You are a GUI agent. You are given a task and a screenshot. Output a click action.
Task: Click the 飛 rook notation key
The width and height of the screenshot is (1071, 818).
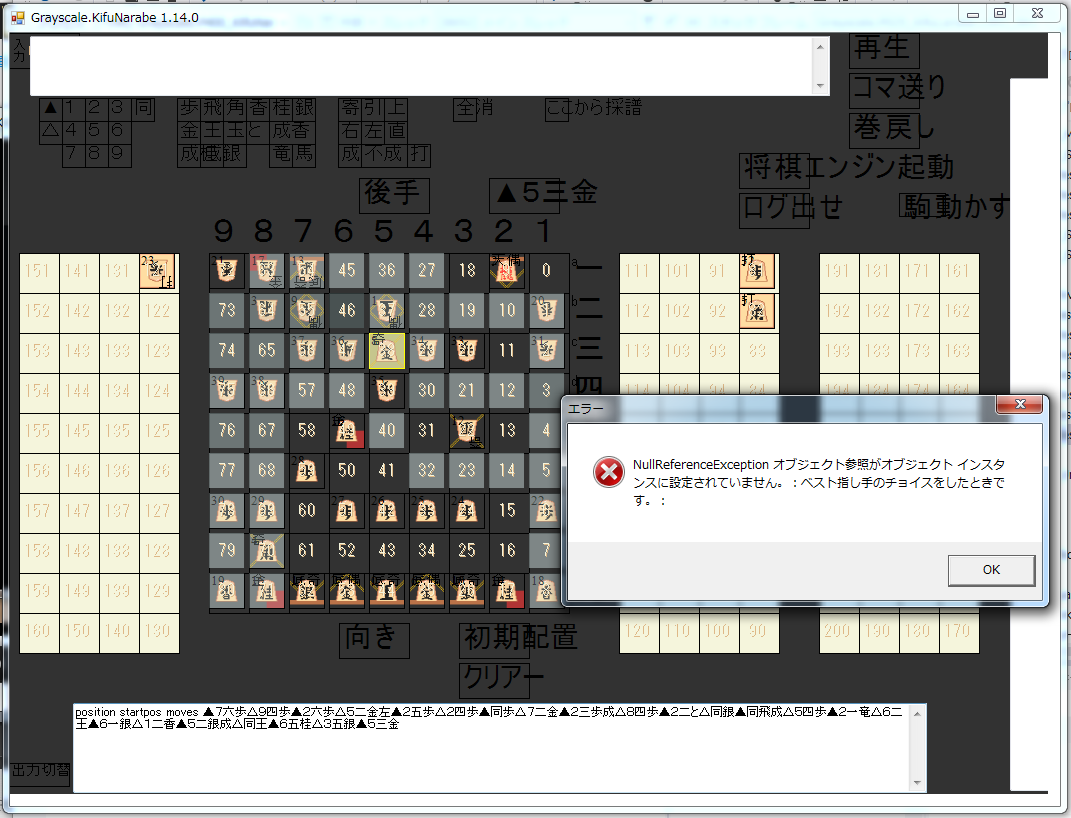212,109
